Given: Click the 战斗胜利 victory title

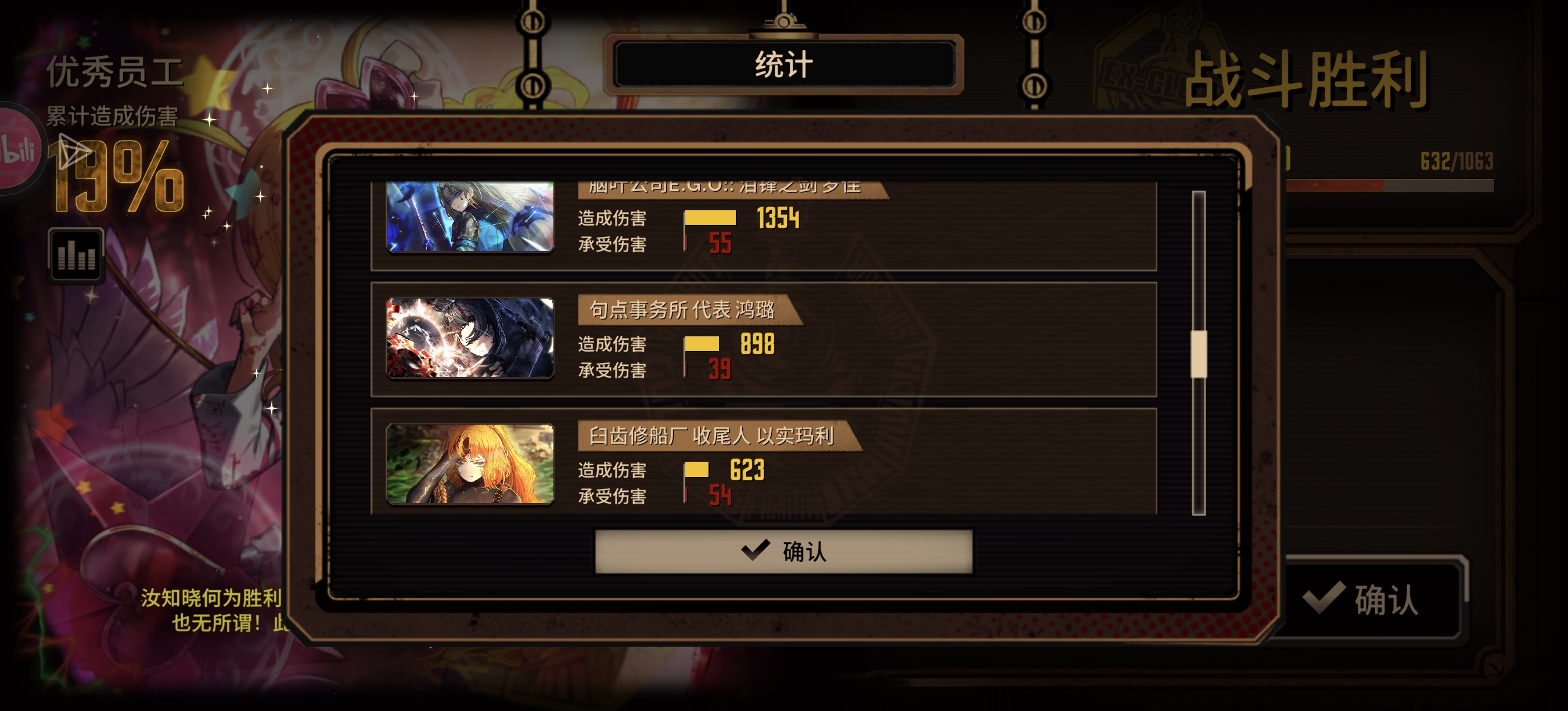Looking at the screenshot, I should (1306, 80).
